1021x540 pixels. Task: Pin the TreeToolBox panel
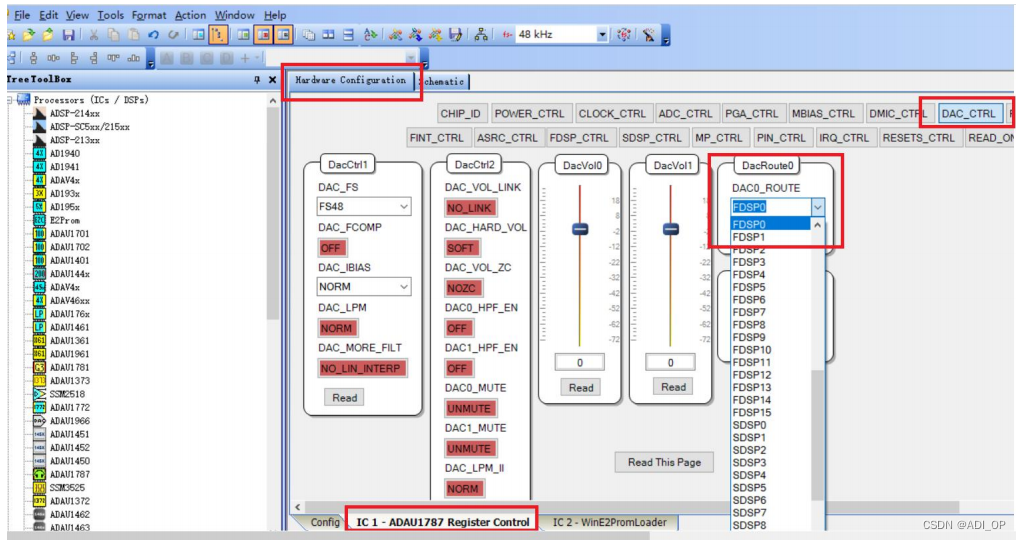pos(257,79)
